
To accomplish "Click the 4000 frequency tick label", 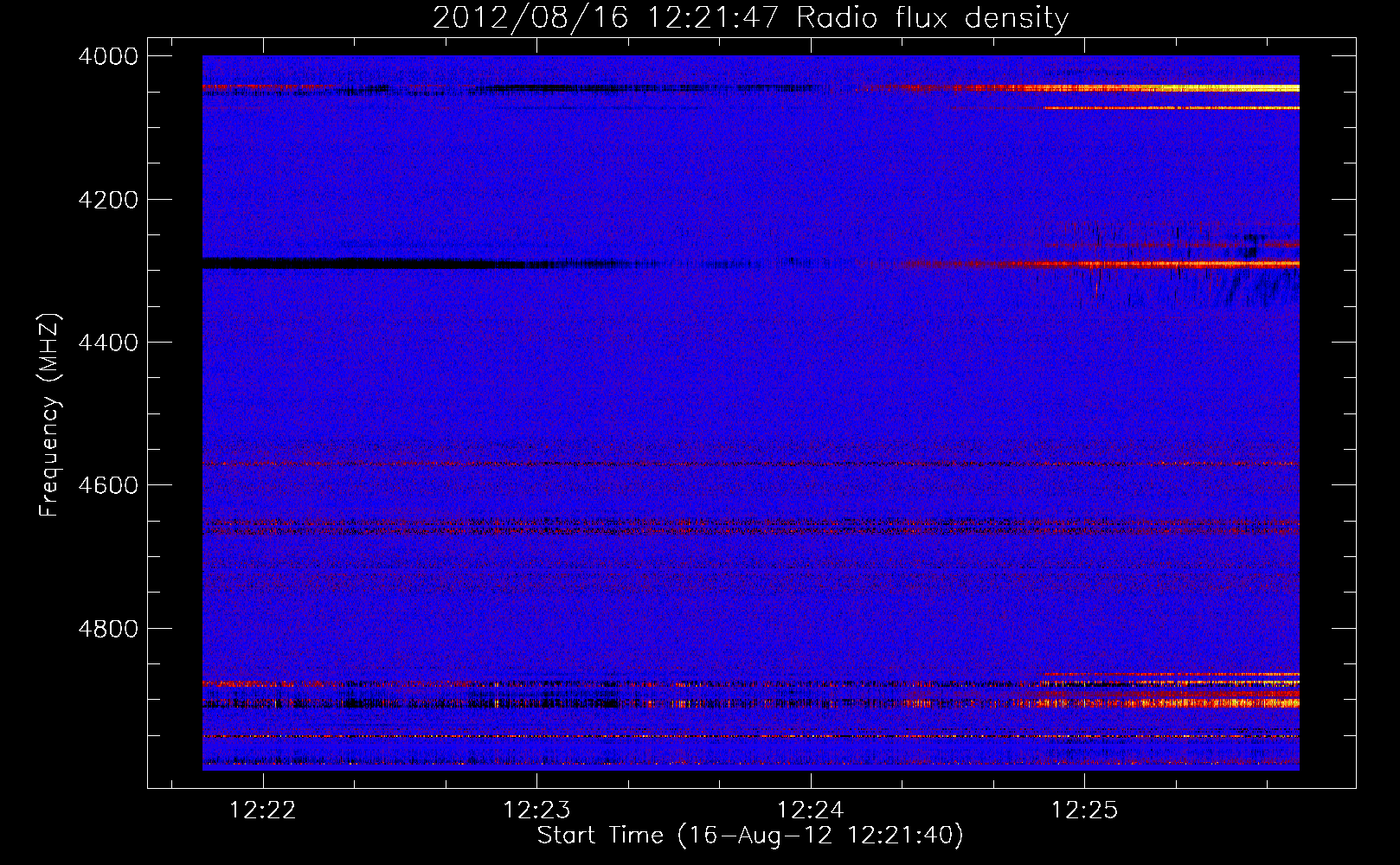I will [108, 56].
